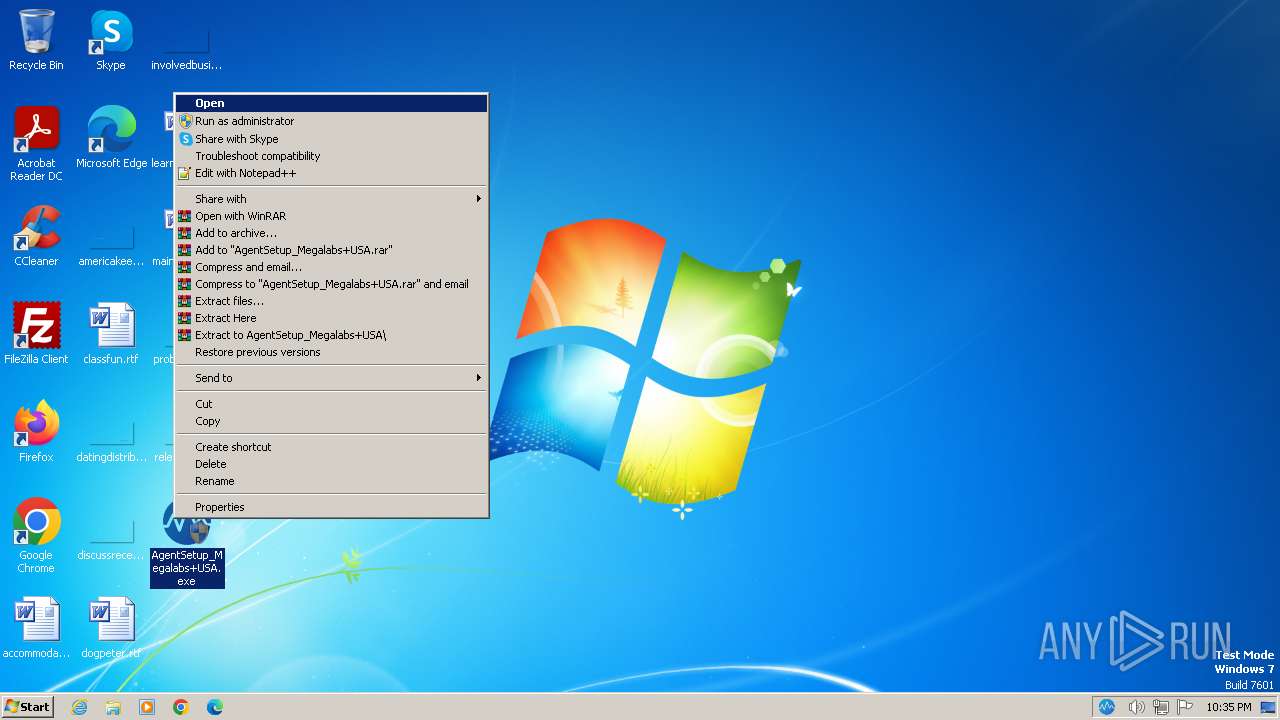The image size is (1280, 720).
Task: Select discussrece... desktop file
Action: pos(111,536)
